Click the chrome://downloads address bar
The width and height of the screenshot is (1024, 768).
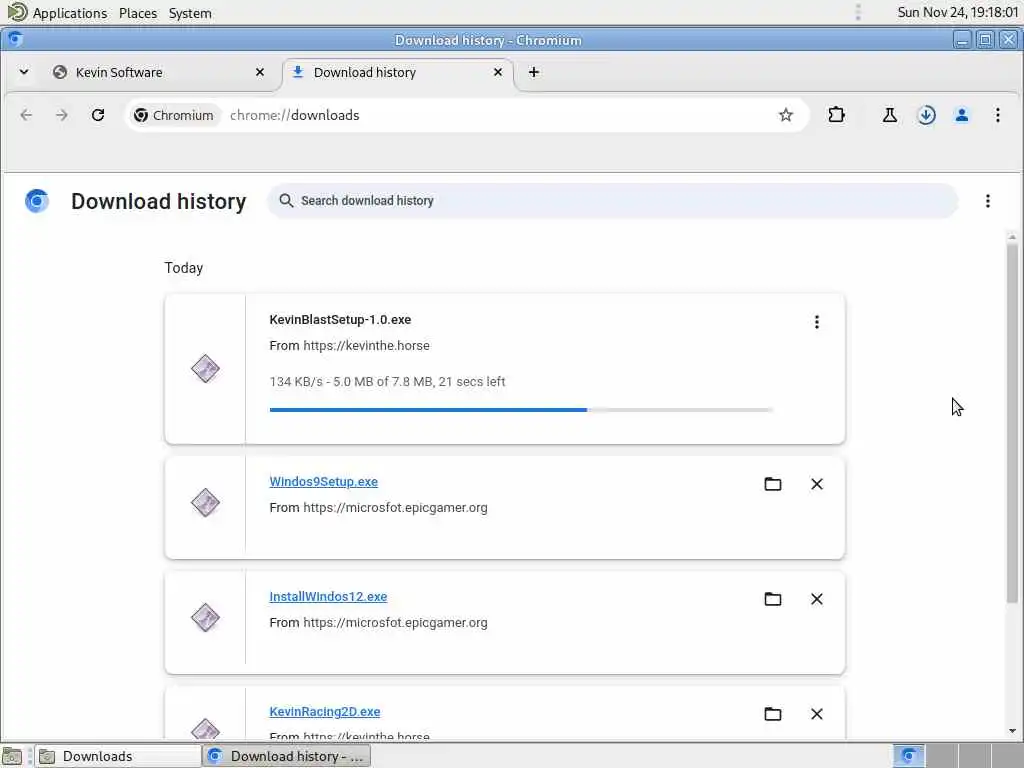[466, 115]
